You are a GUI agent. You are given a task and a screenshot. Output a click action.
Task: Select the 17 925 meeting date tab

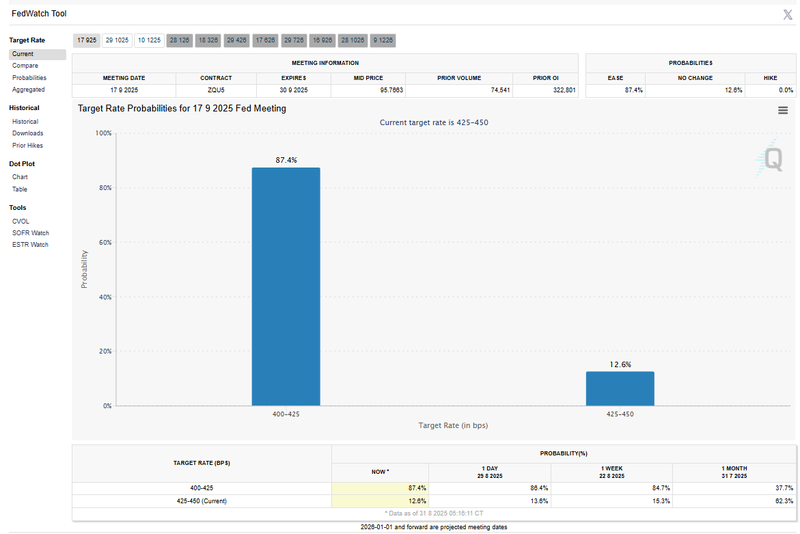tap(86, 40)
